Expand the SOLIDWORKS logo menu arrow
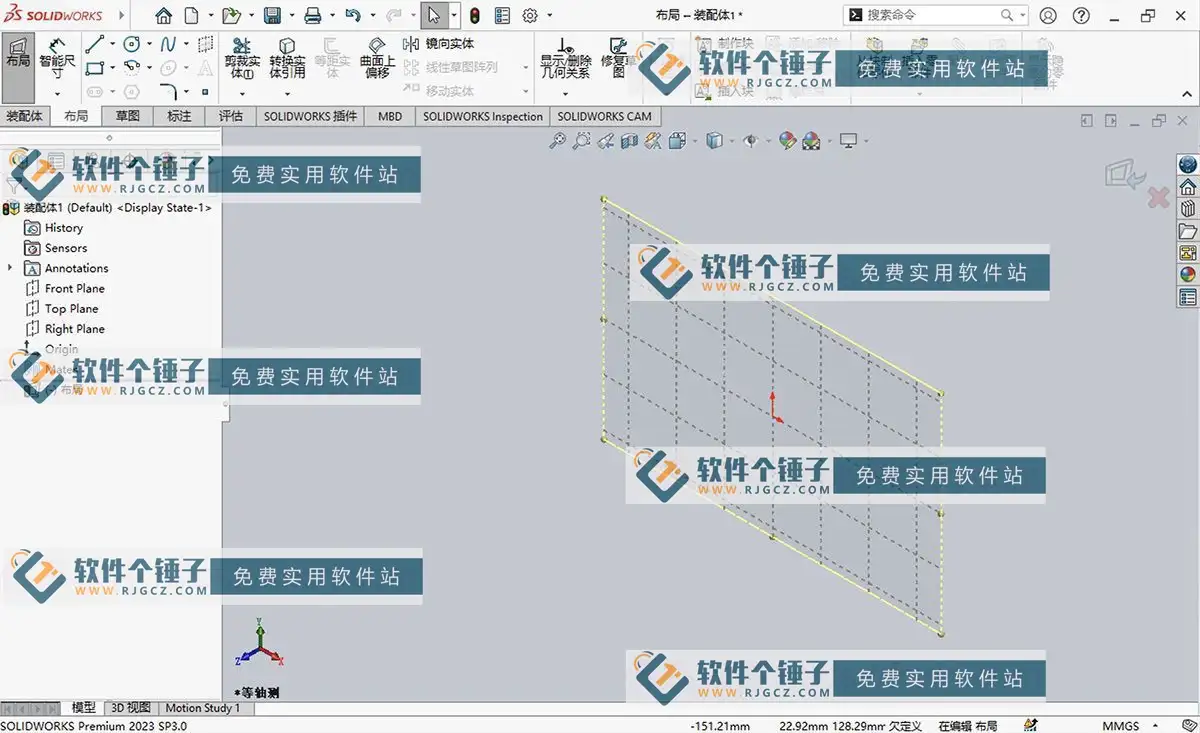The image size is (1200, 733). click(x=122, y=16)
